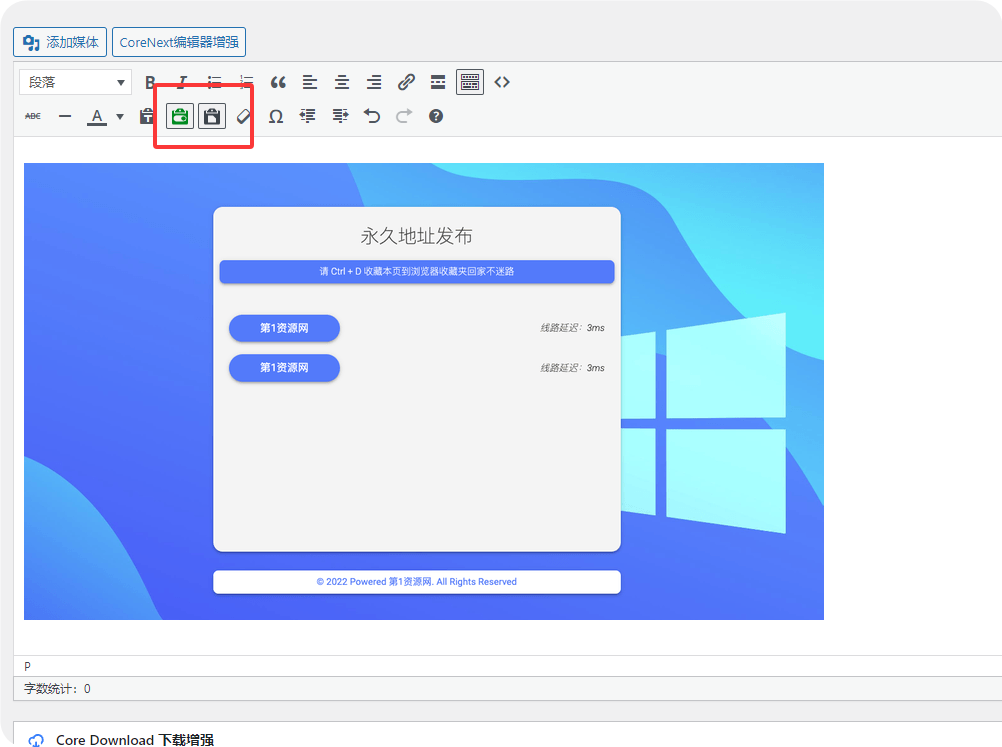Image resolution: width=1002 pixels, height=747 pixels.
Task: Select the 永久地址发布 image in the editor
Action: click(x=424, y=391)
